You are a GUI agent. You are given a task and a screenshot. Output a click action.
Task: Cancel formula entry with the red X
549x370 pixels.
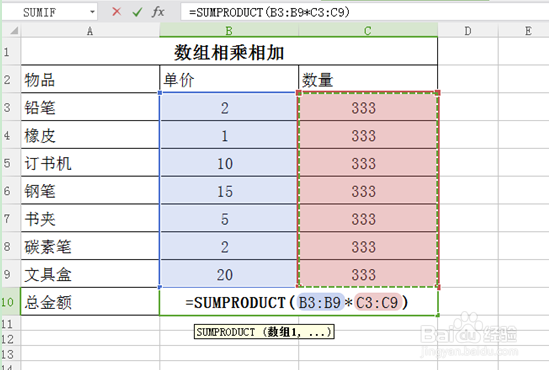point(117,12)
